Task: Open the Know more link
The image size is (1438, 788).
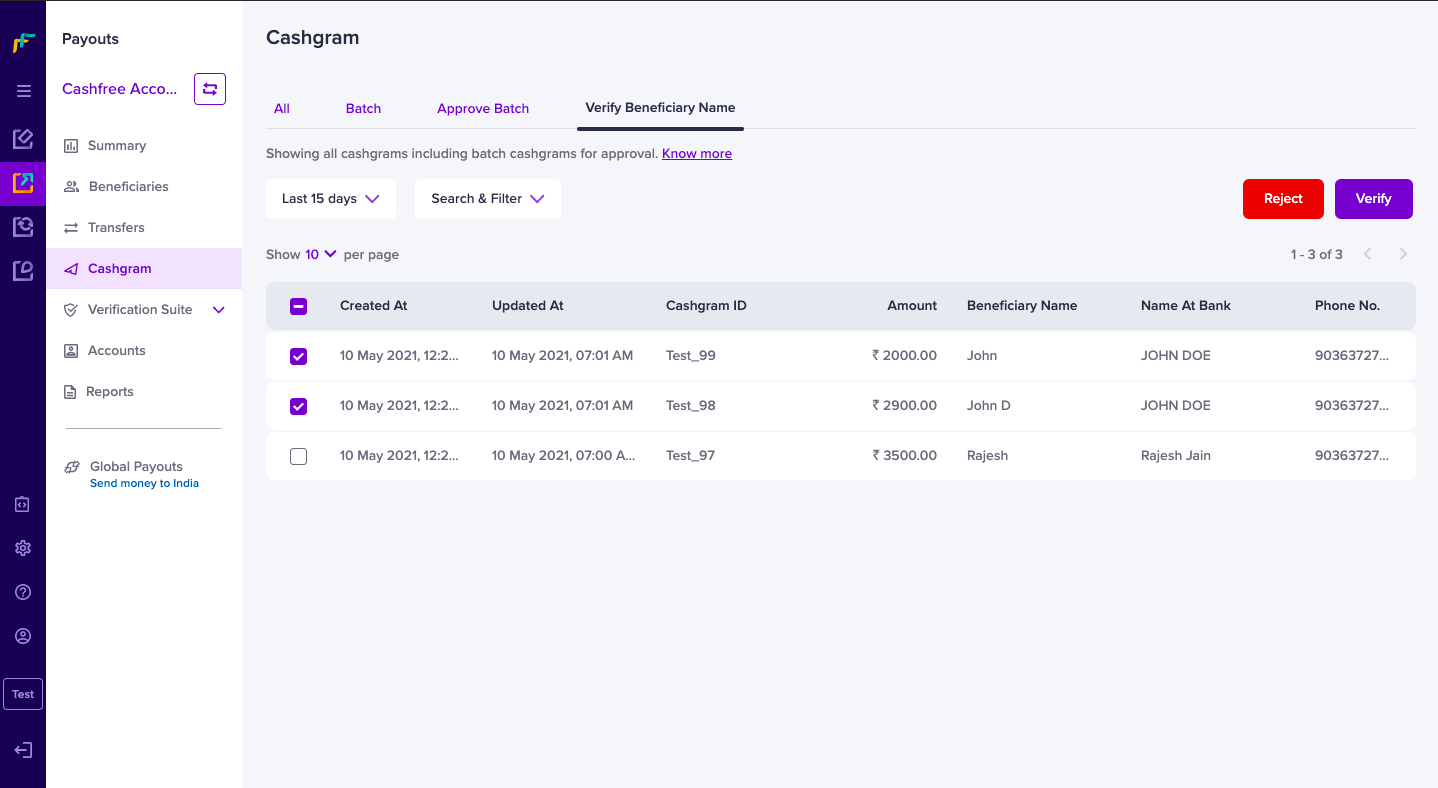Action: click(697, 154)
